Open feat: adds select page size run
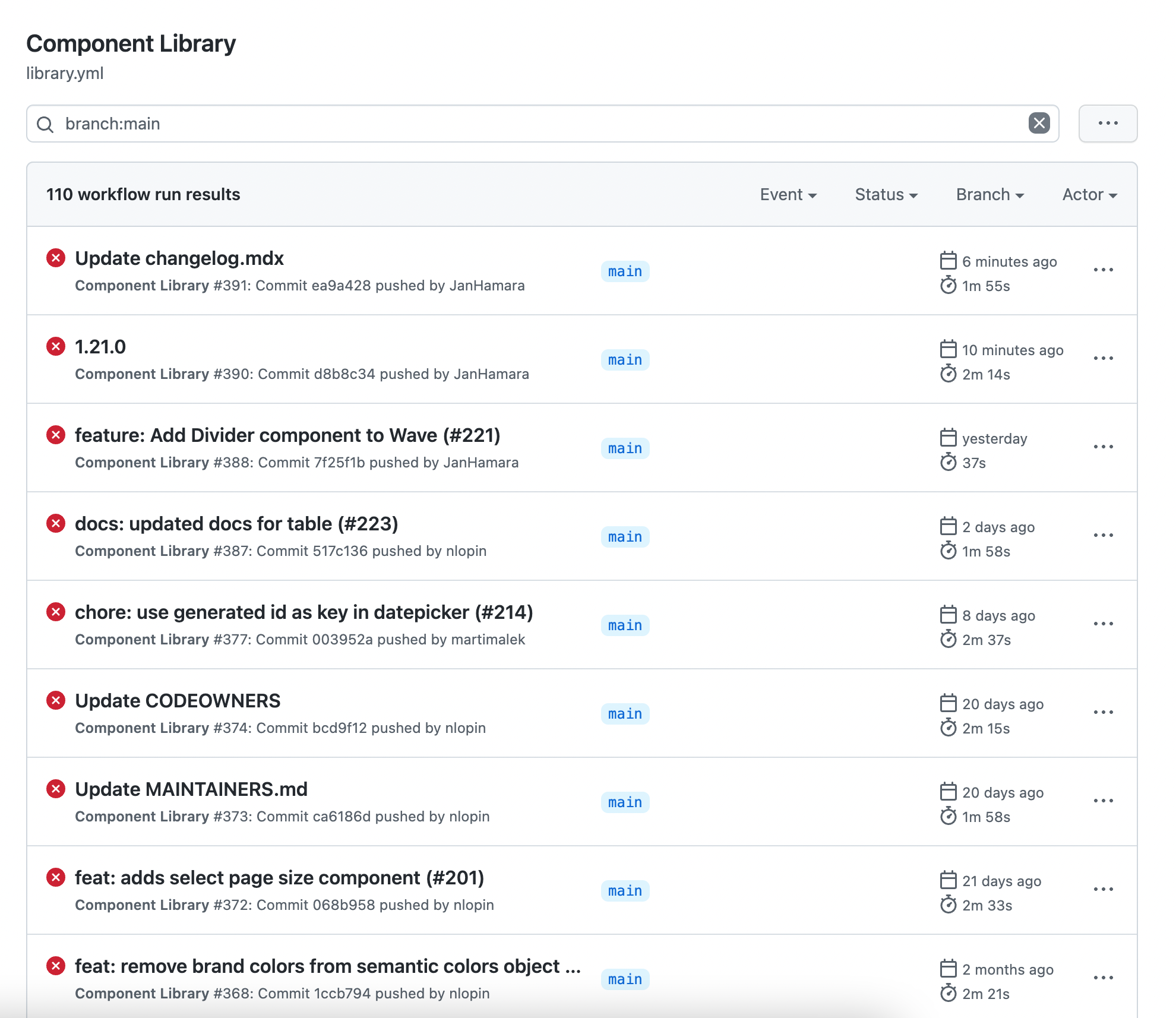1176x1018 pixels. pyautogui.click(x=279, y=878)
